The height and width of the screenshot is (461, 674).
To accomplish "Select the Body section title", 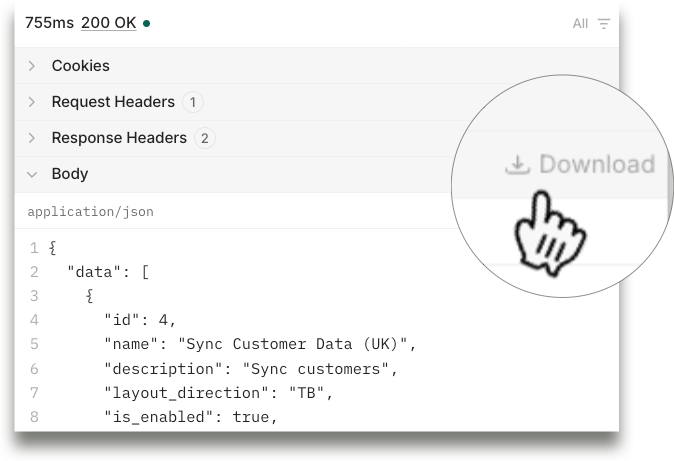I will pyautogui.click(x=70, y=174).
